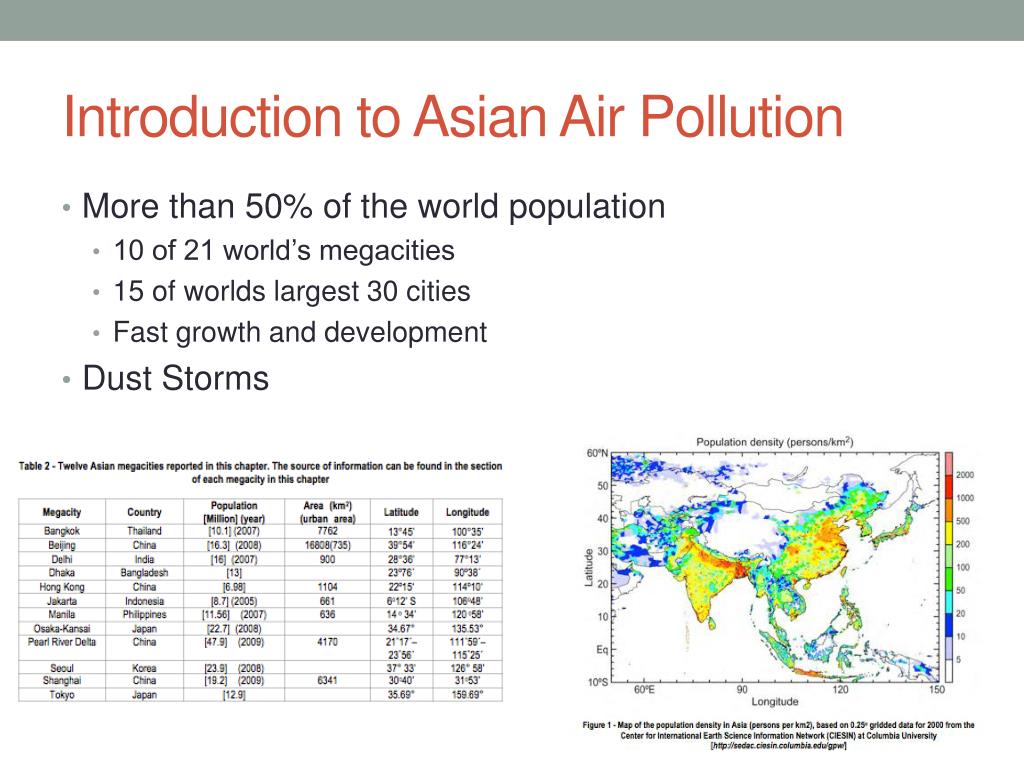Click Tokyo's longitude '159.69°'

point(468,695)
